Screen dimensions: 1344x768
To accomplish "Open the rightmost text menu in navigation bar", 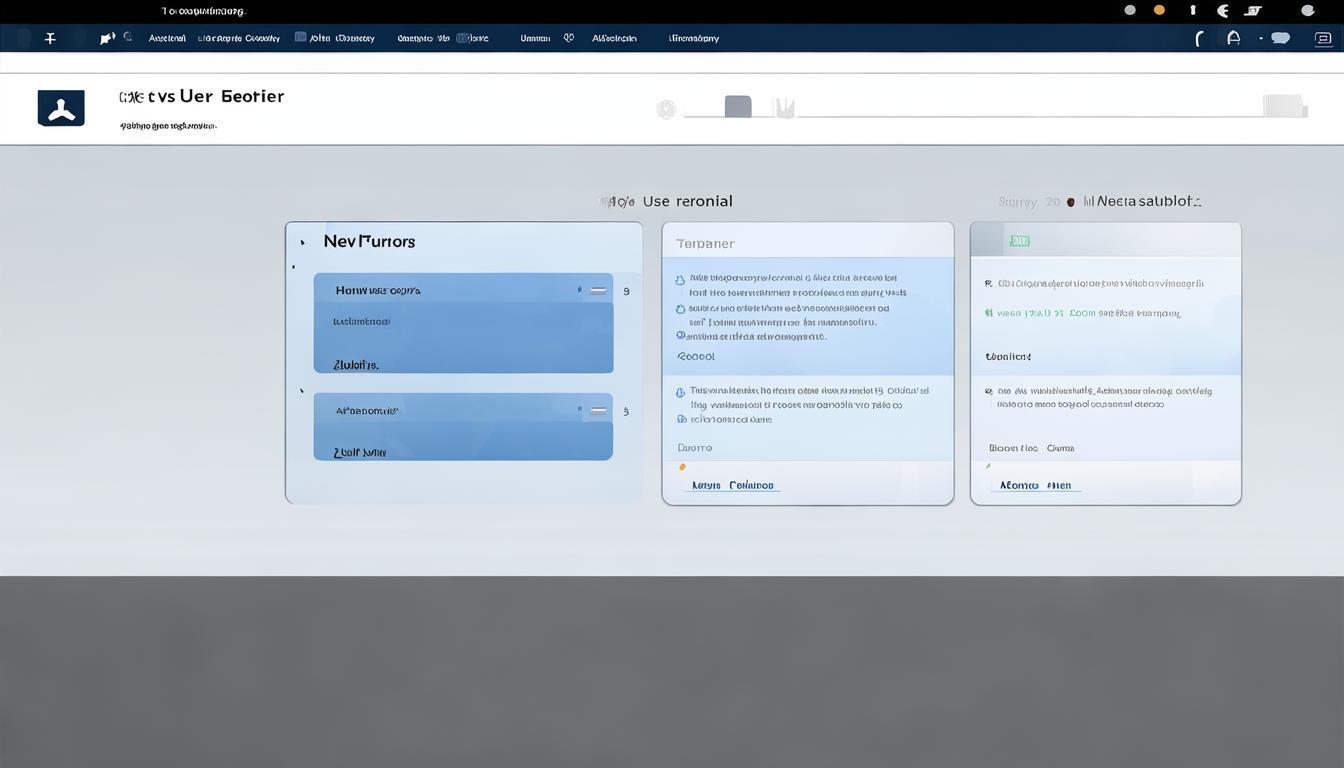I will (x=693, y=38).
